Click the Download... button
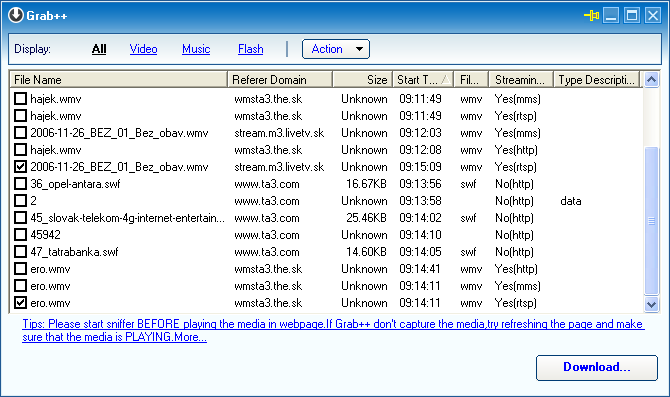Viewport: 670px width, 397px height. click(x=597, y=368)
